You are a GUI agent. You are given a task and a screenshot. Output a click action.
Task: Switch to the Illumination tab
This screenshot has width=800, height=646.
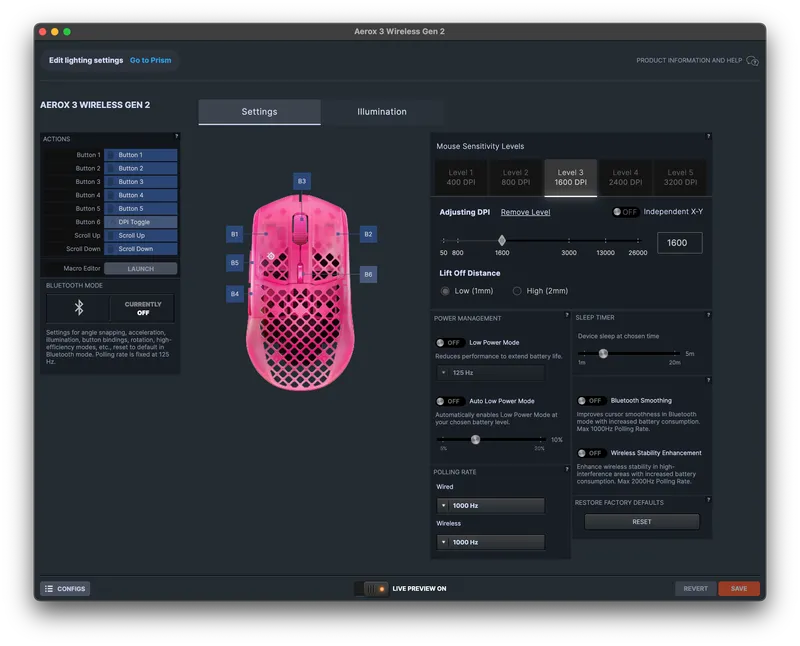[x=382, y=112]
